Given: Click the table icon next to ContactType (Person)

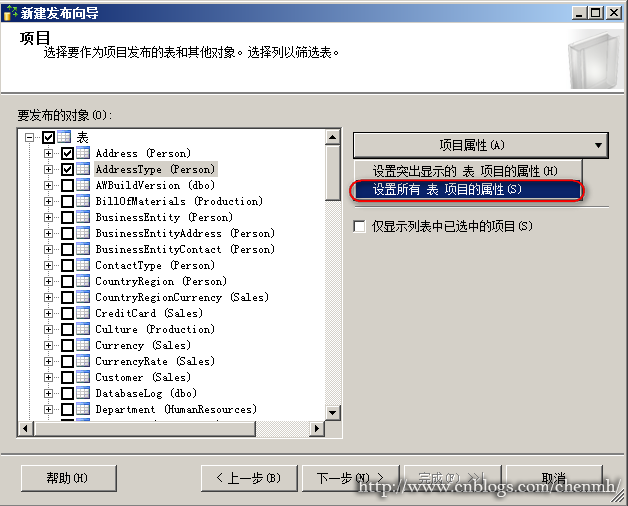Looking at the screenshot, I should click(84, 266).
